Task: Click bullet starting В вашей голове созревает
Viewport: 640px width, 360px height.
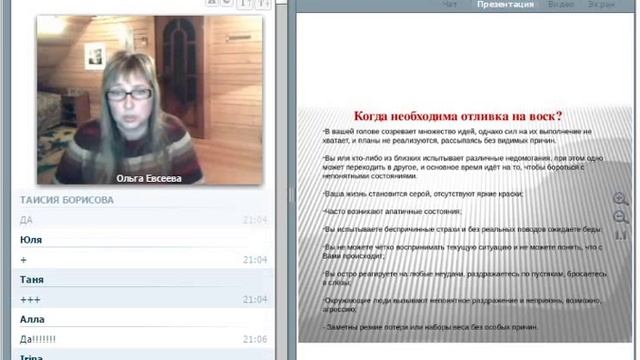Action: (457, 136)
